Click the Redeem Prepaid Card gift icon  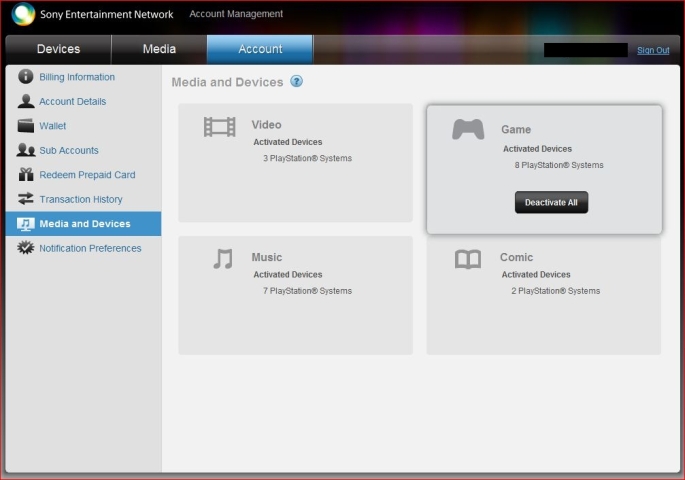(26, 175)
